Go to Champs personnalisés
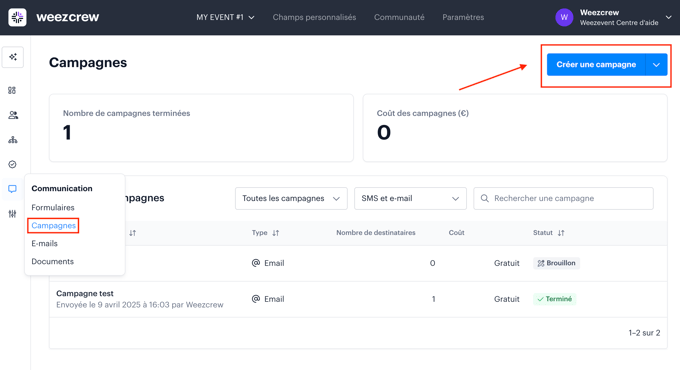 (x=314, y=17)
